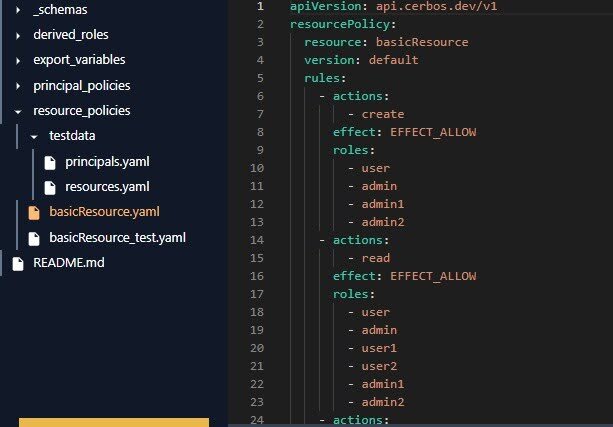The image size is (613, 427).
Task: Click 'default' version value
Action: [x=393, y=60]
